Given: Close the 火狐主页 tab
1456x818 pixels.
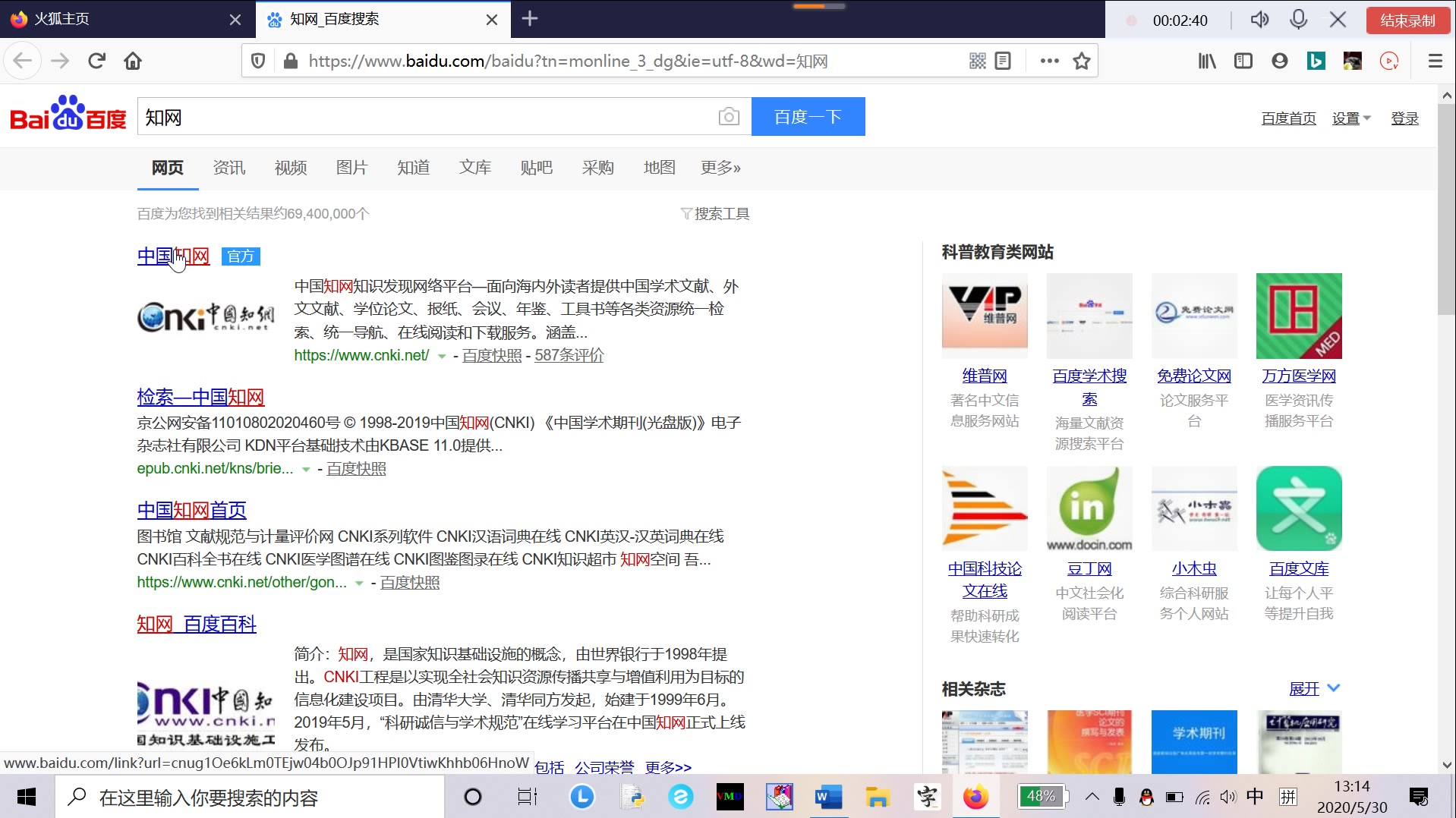Looking at the screenshot, I should (x=235, y=20).
